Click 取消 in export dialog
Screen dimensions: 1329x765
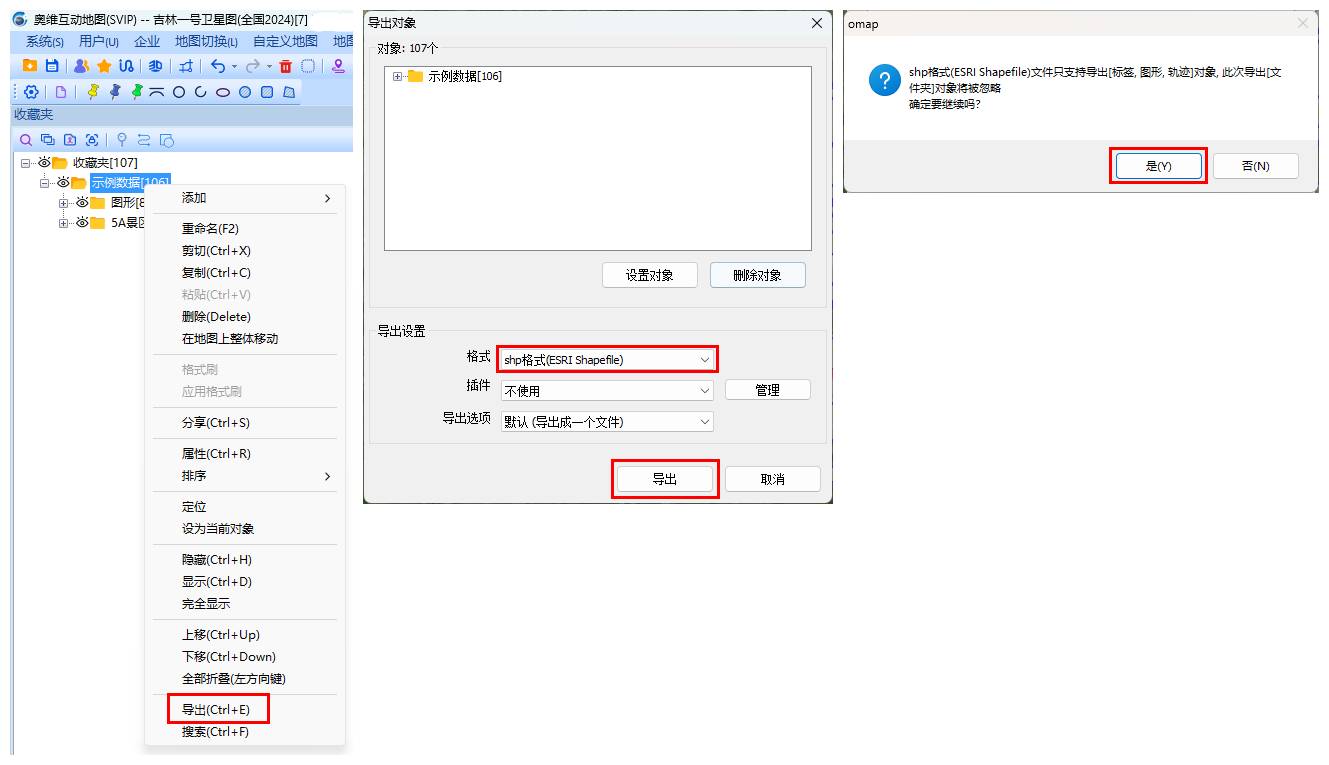click(x=773, y=479)
